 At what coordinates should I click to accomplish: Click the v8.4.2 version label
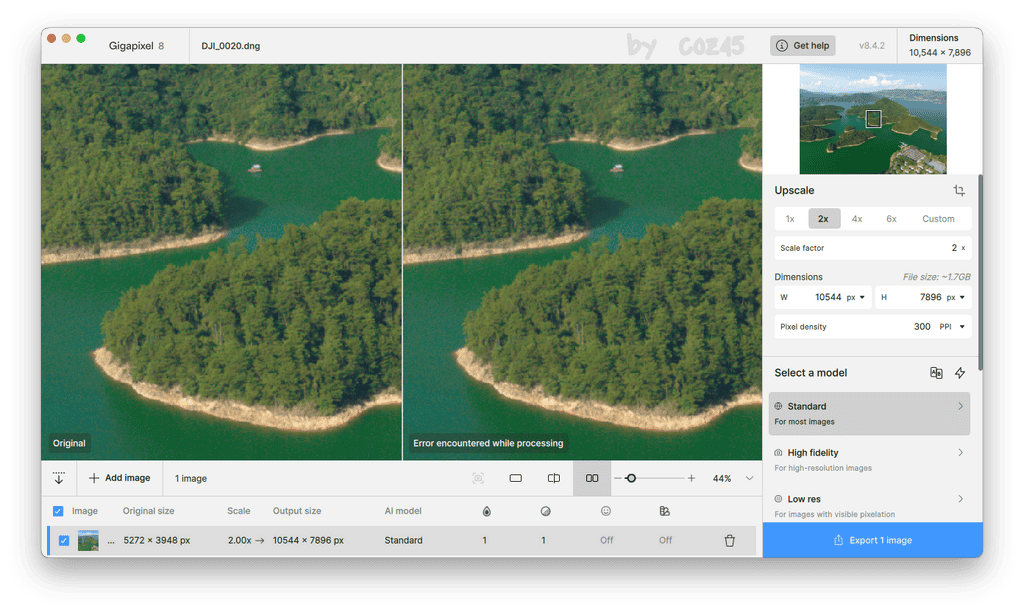click(872, 46)
